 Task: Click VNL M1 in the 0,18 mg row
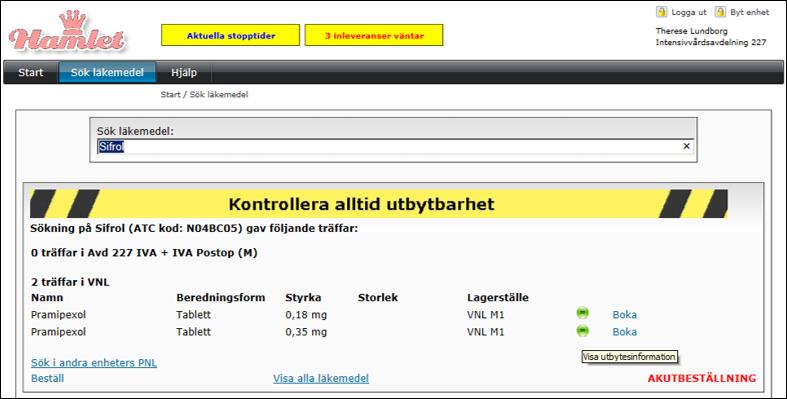(x=485, y=315)
